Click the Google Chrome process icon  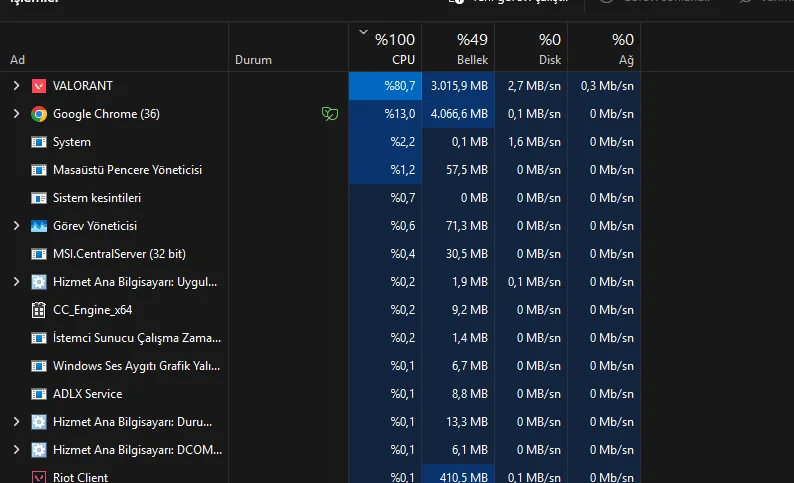coord(39,114)
